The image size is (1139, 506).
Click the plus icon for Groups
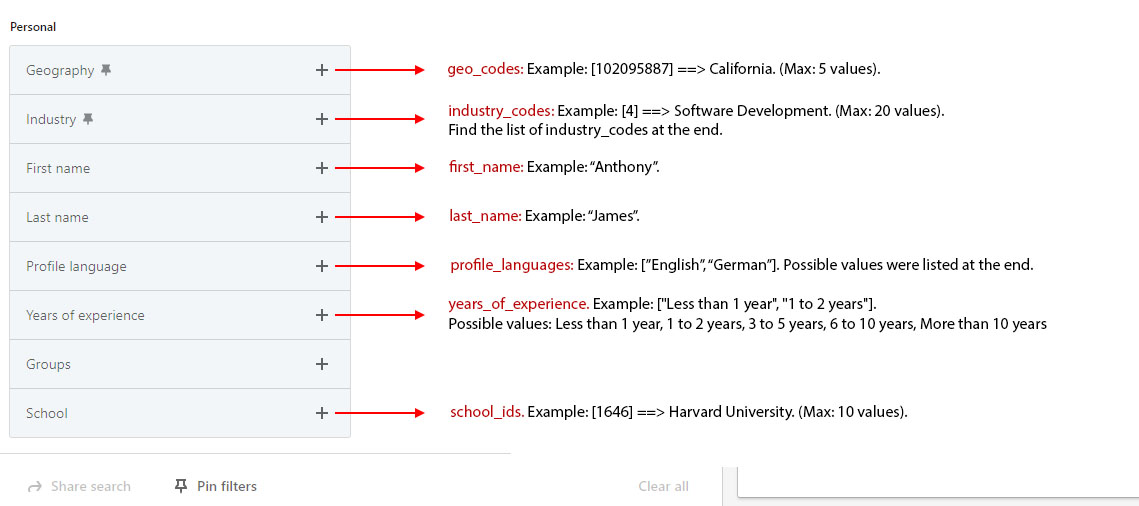321,364
